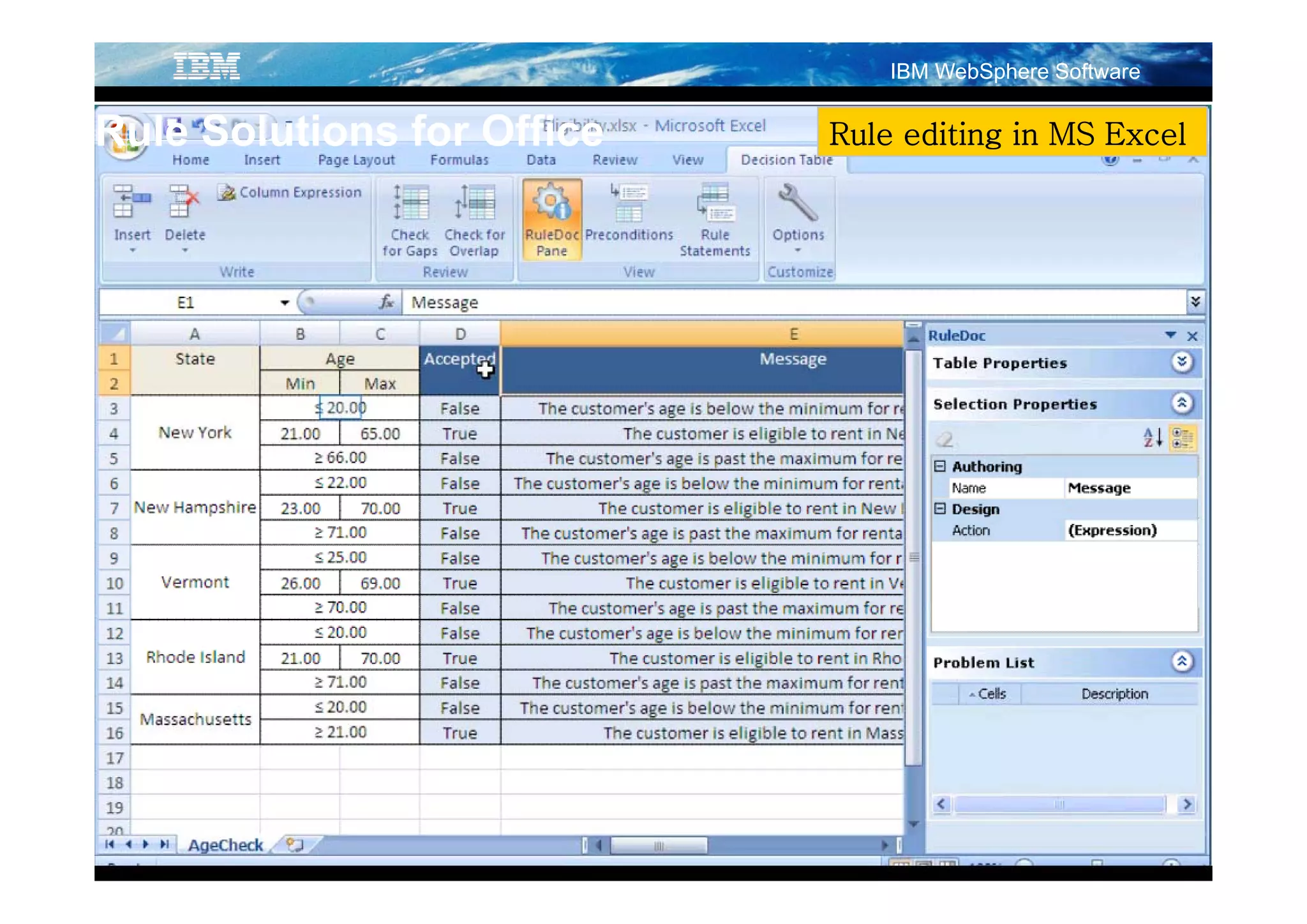Click cell with 65.00 max age

[x=380, y=434]
